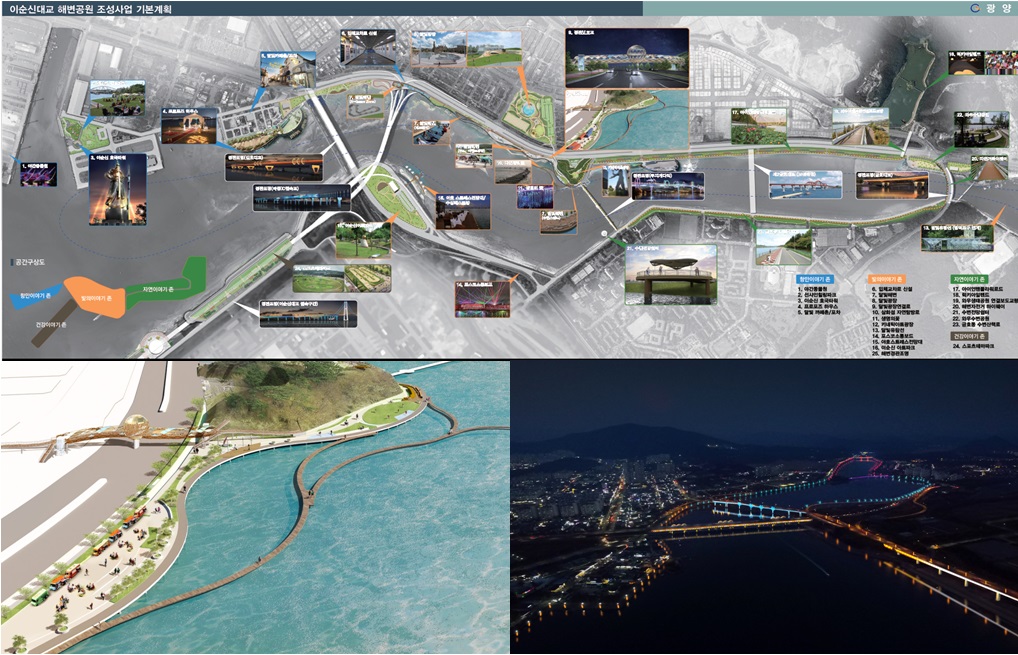Click the blue zone shape in the 공간구상도 diagram
The width and height of the screenshot is (1018, 655).
pos(36,295)
